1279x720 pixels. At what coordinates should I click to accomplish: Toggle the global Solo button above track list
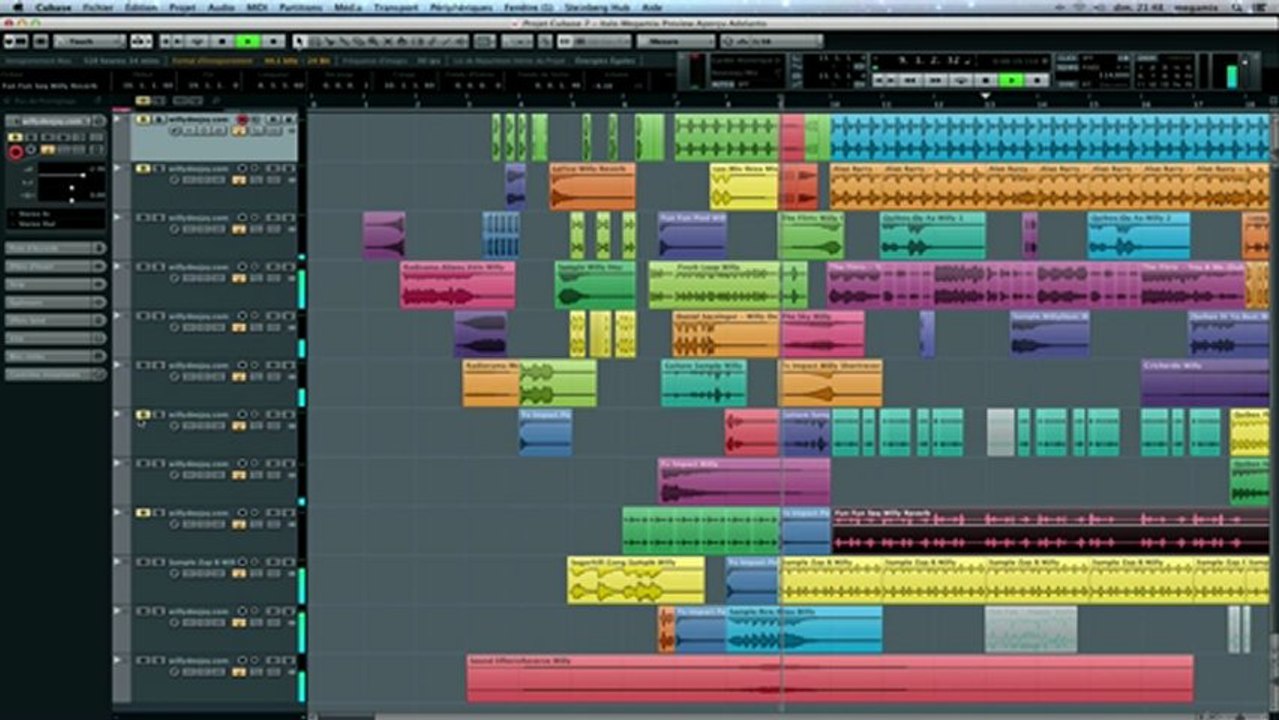pyautogui.click(x=158, y=101)
